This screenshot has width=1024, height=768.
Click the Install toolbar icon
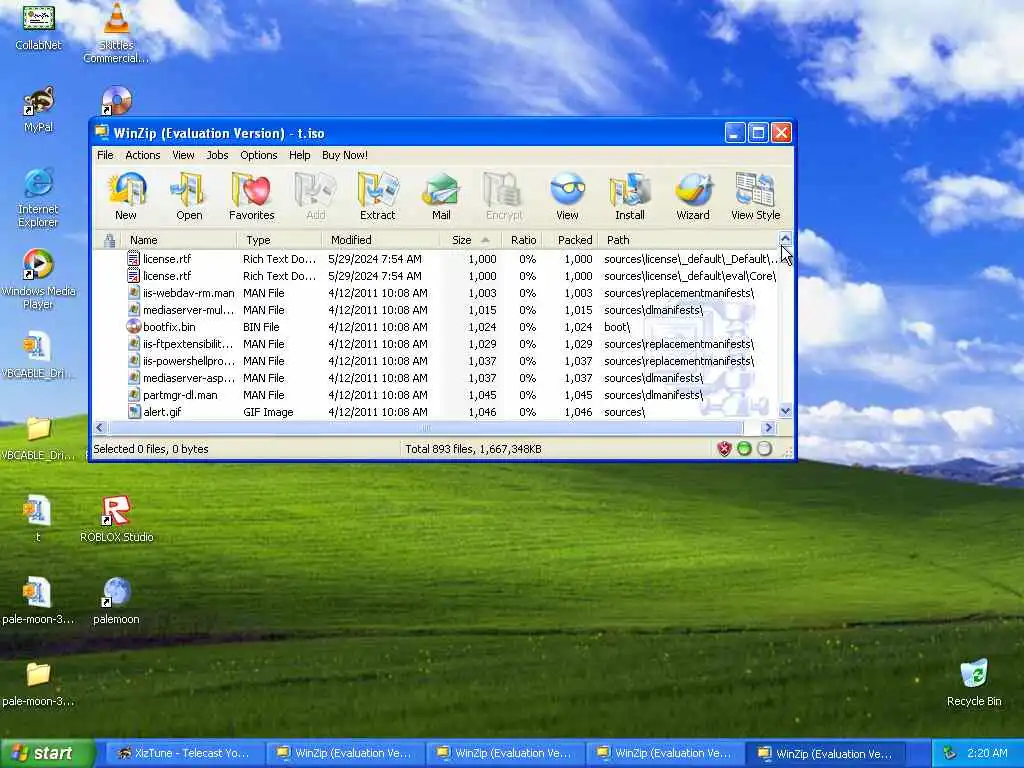(630, 196)
